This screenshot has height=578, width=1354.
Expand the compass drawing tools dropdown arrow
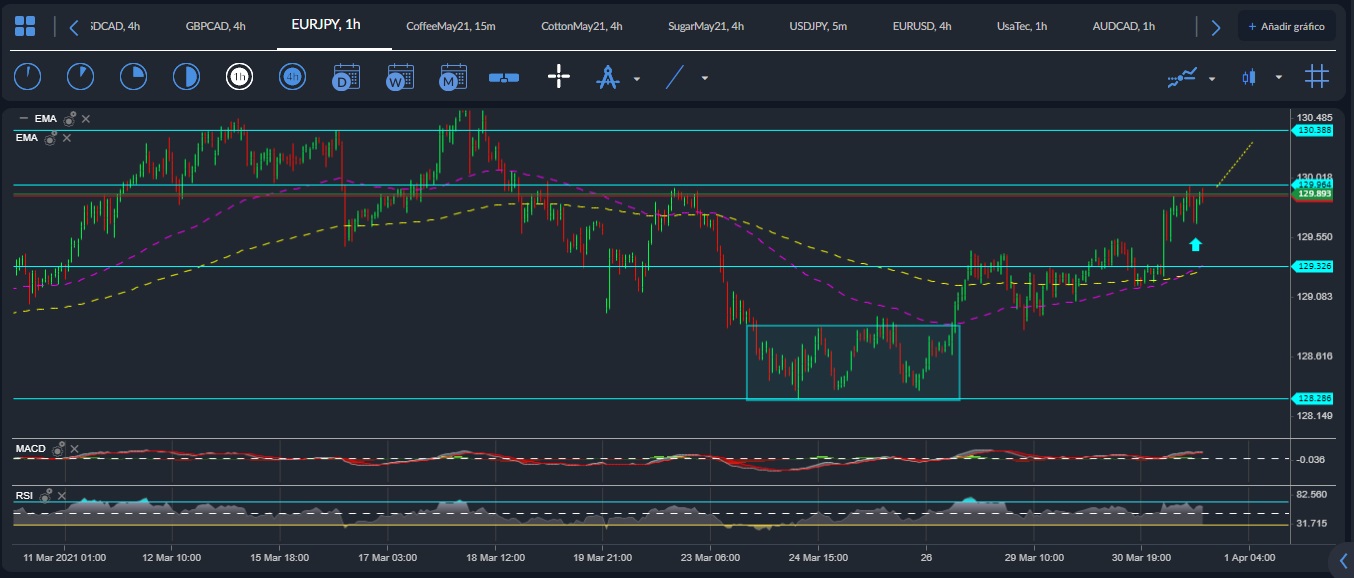pyautogui.click(x=637, y=78)
